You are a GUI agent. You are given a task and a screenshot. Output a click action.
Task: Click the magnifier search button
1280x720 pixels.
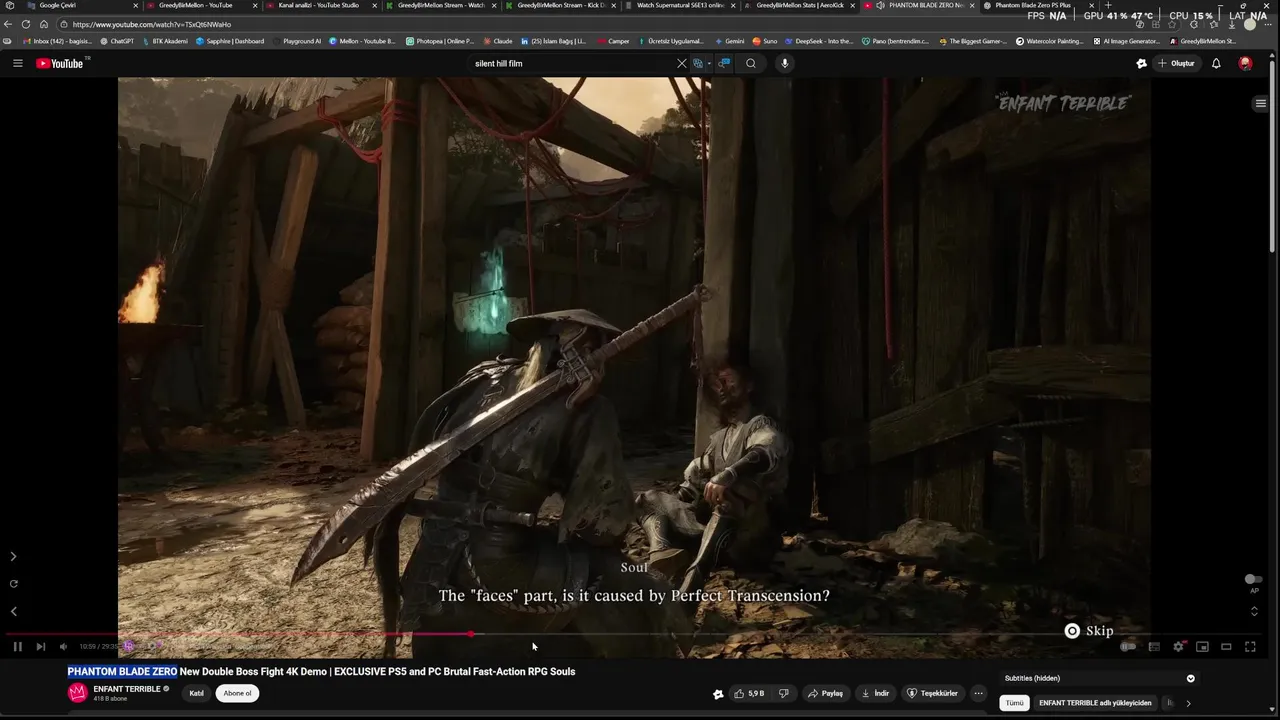tap(751, 63)
